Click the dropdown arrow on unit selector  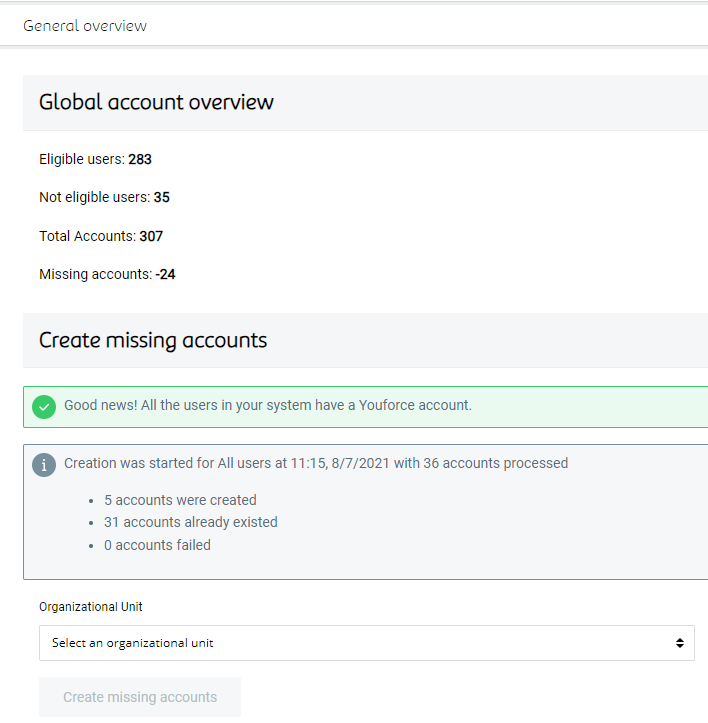(680, 643)
